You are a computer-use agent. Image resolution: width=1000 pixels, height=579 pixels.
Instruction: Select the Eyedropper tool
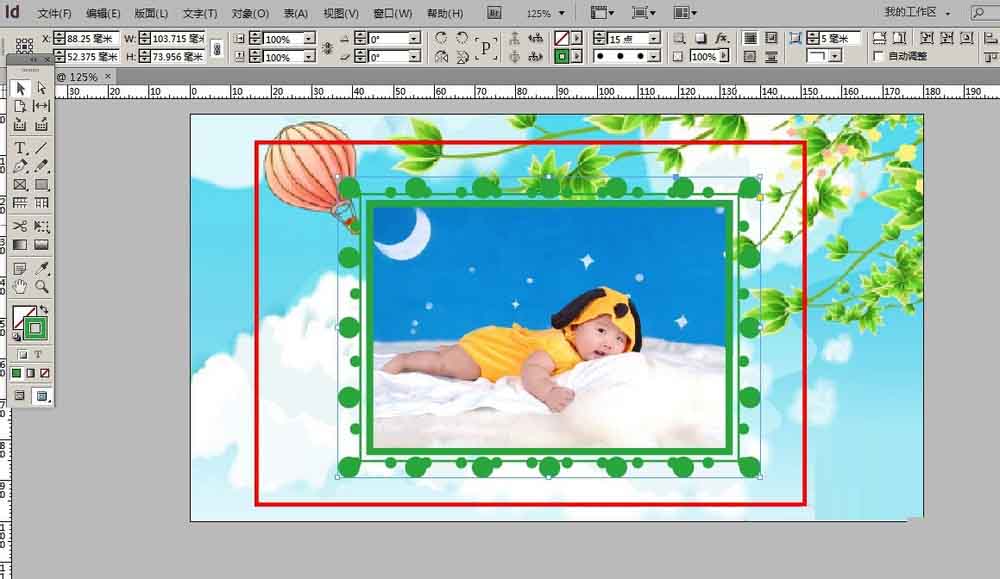[41, 268]
